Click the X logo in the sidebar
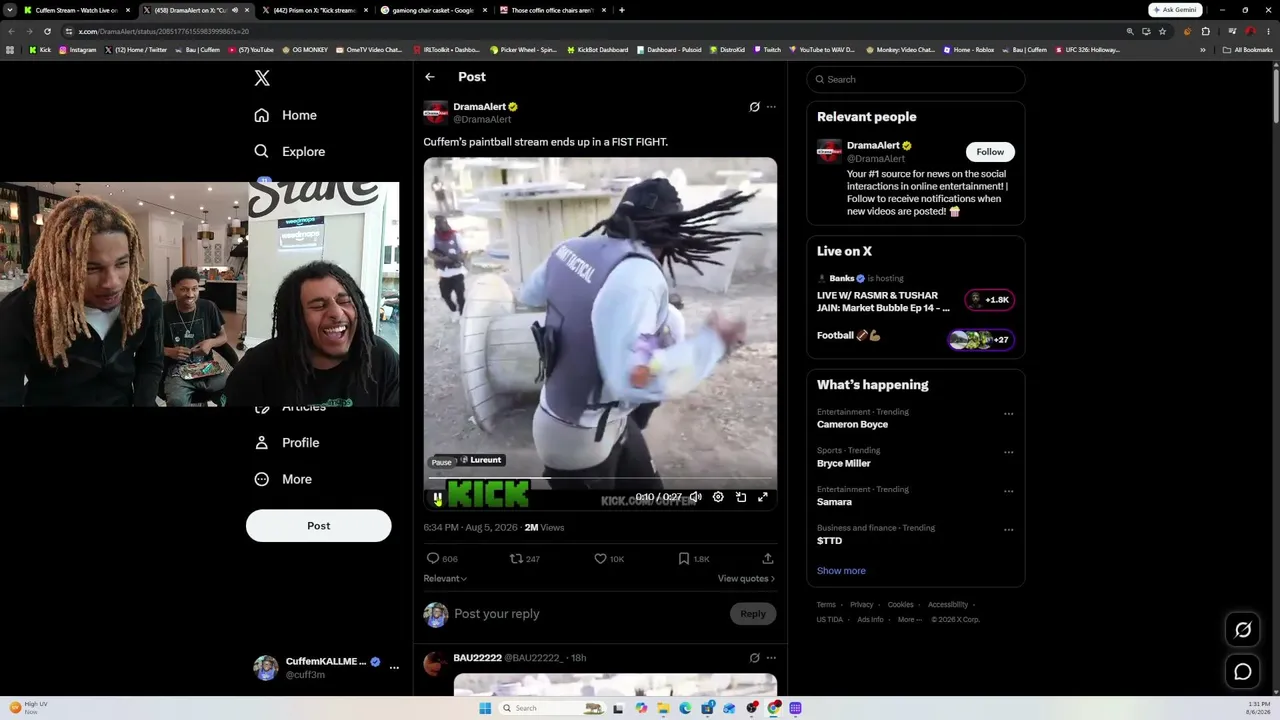 tap(262, 78)
